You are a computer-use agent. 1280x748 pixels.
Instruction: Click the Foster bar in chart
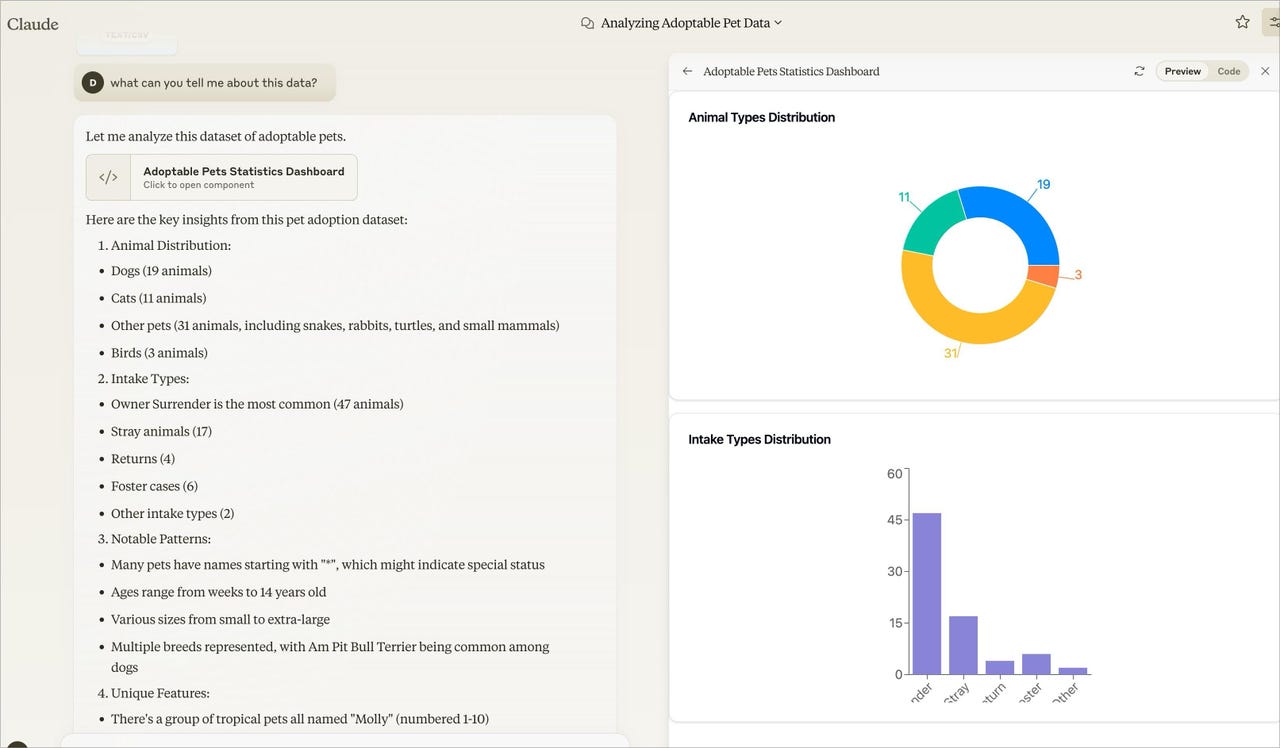pyautogui.click(x=1036, y=664)
